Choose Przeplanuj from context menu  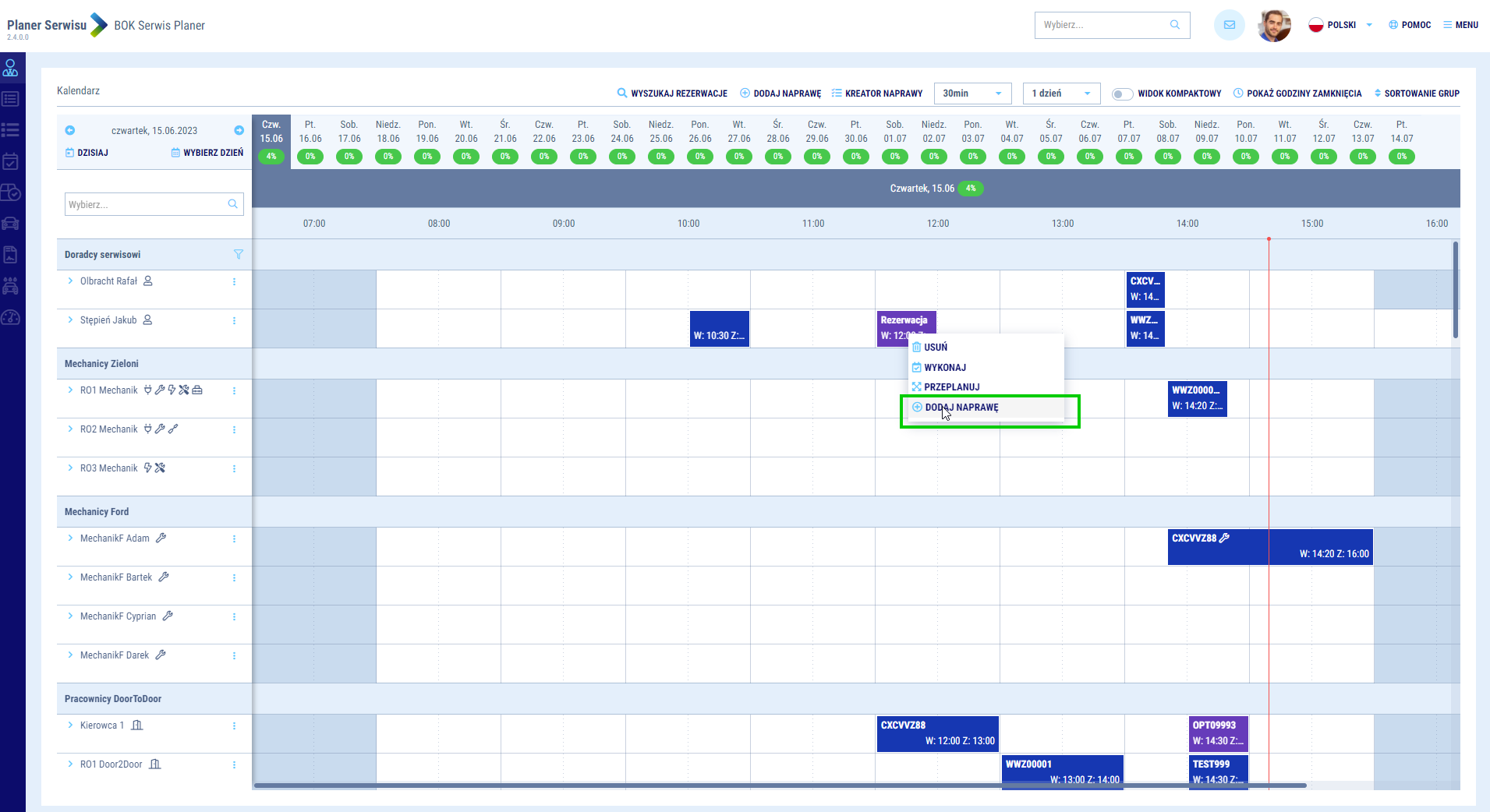951,387
